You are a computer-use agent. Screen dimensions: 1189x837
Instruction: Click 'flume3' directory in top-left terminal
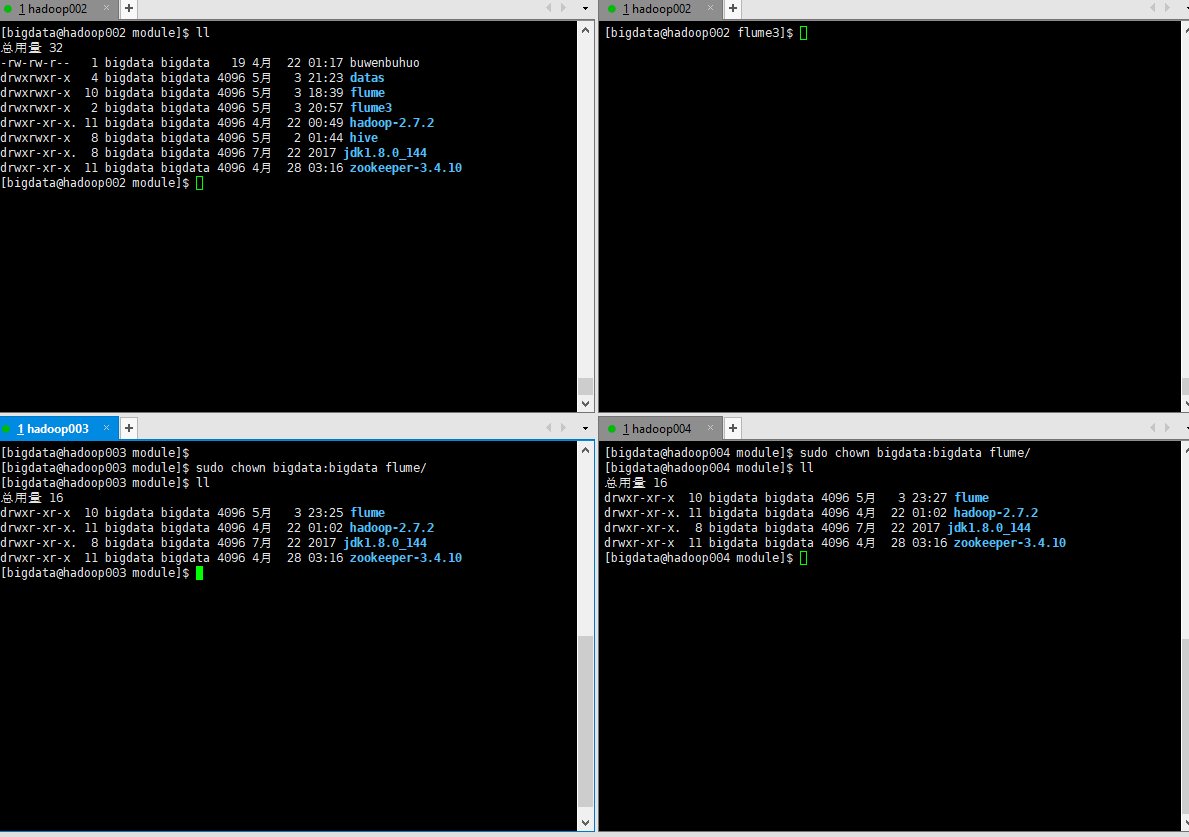(371, 108)
